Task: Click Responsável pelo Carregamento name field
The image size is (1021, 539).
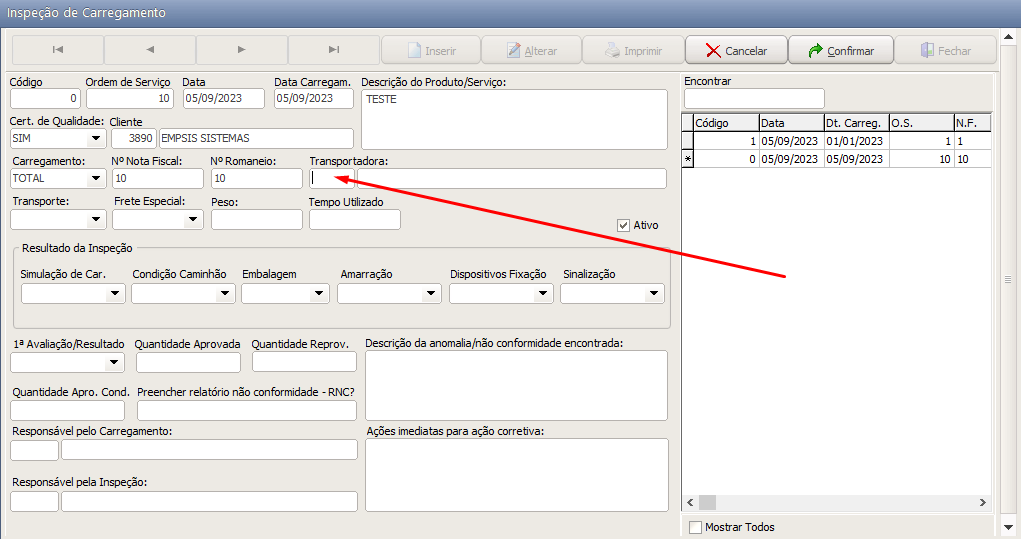Action: point(210,450)
